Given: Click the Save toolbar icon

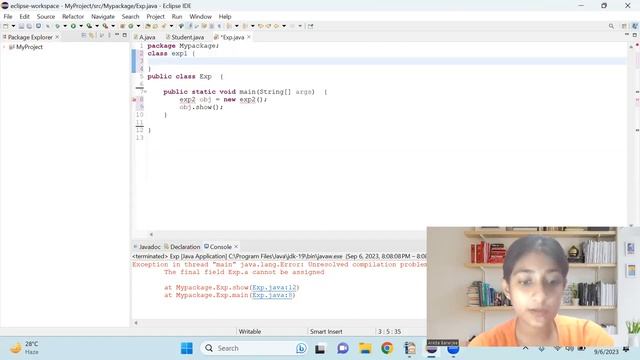Looking at the screenshot, I should coord(21,26).
